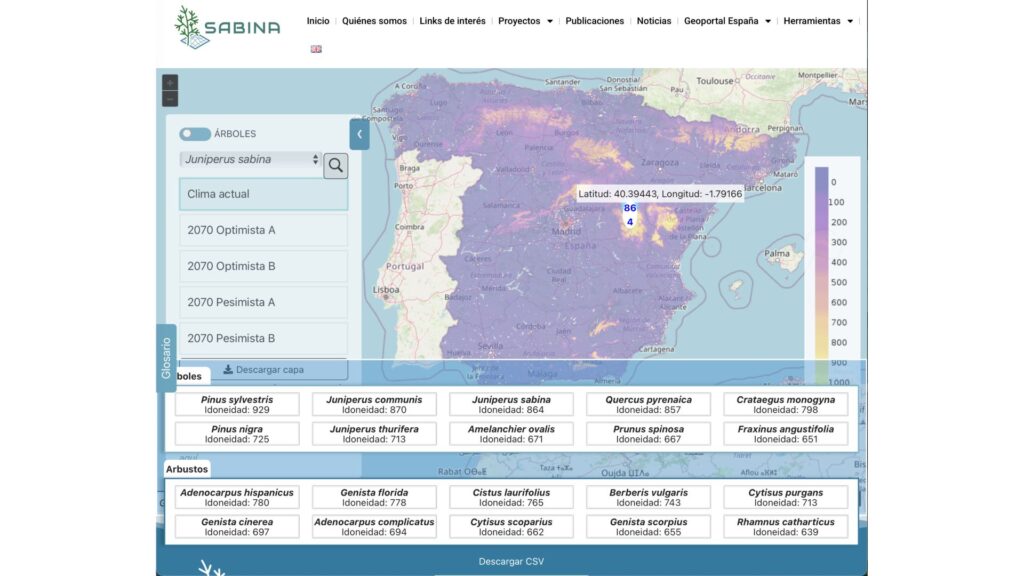The height and width of the screenshot is (576, 1024).
Task: Click the magnifier search button
Action: [x=336, y=166]
